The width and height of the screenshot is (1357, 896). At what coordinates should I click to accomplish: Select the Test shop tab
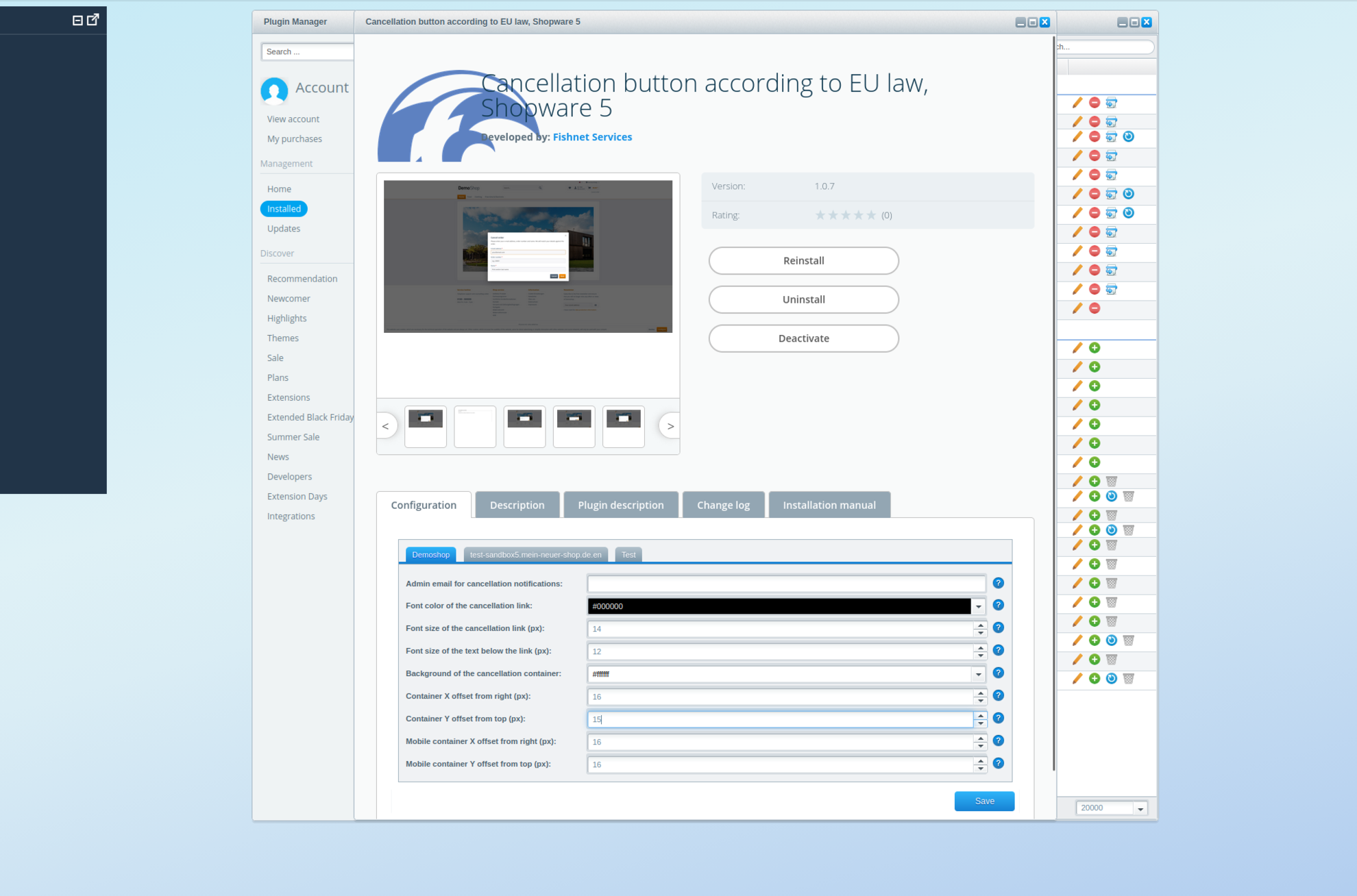click(x=628, y=555)
